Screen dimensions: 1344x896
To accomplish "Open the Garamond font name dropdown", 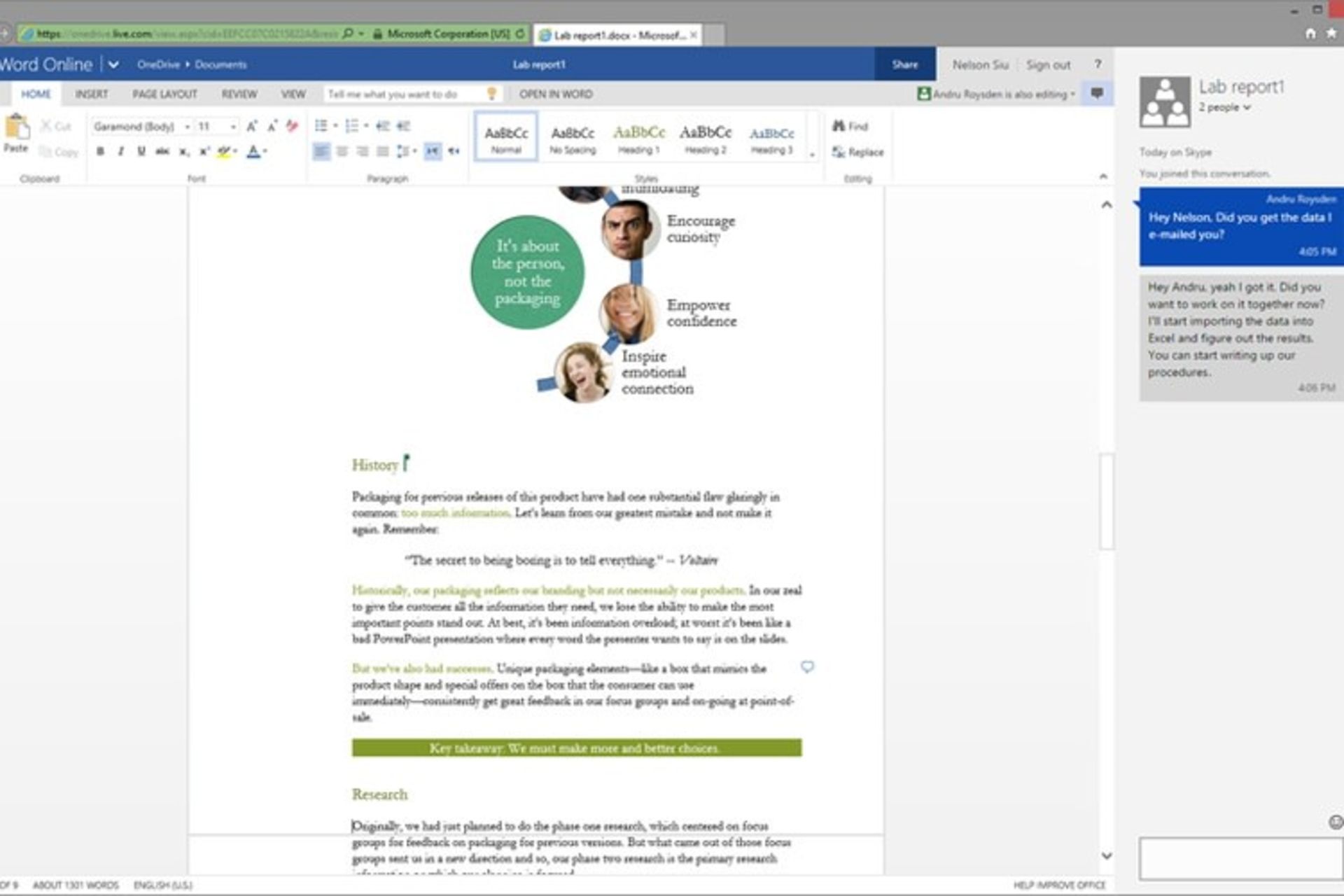I will click(188, 127).
